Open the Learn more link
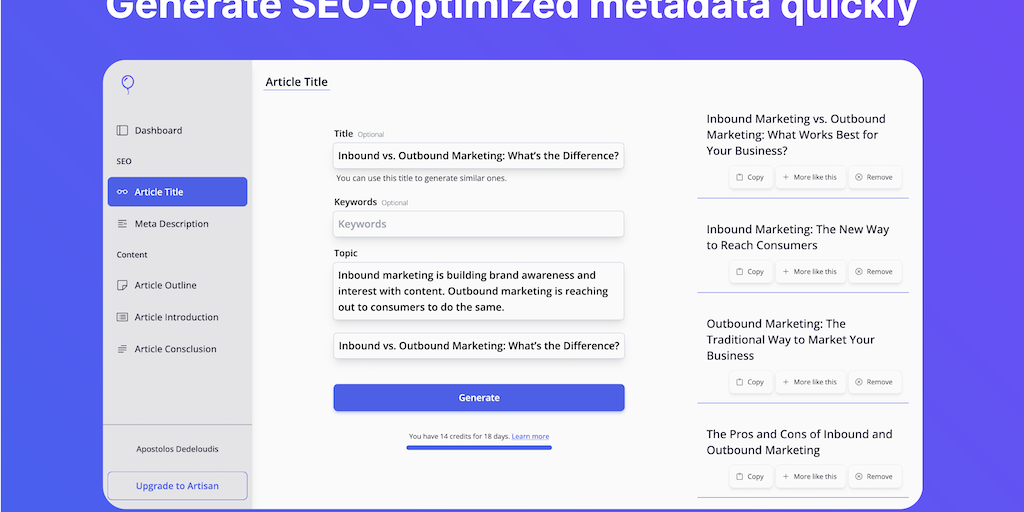Screen dimensions: 1024x512 pyautogui.click(x=530, y=436)
